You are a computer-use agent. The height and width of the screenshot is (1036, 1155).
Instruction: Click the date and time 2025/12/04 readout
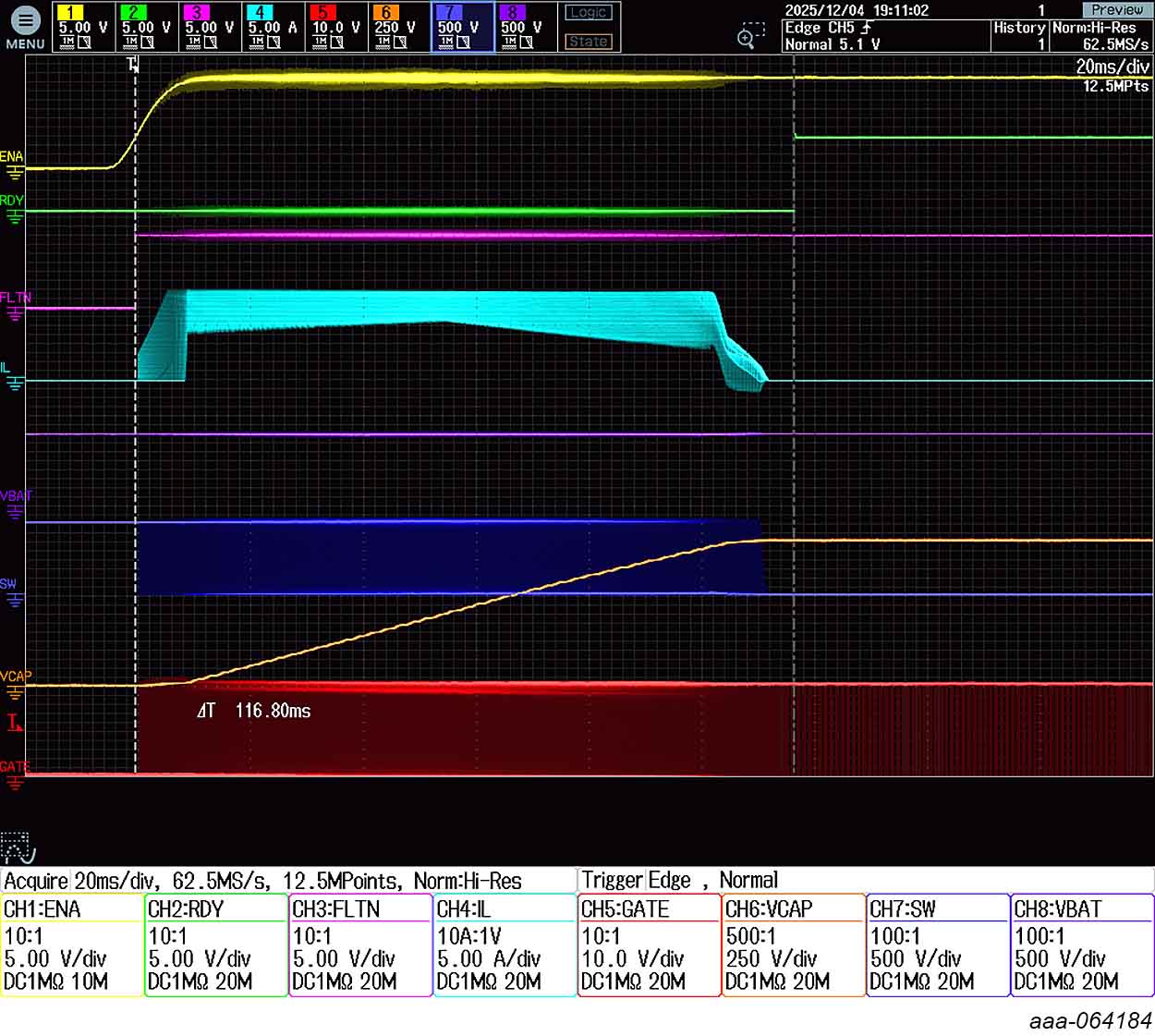(857, 10)
